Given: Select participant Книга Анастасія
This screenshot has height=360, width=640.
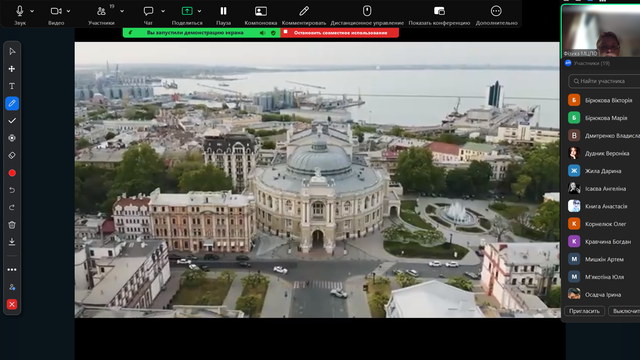Looking at the screenshot, I should click(x=604, y=206).
